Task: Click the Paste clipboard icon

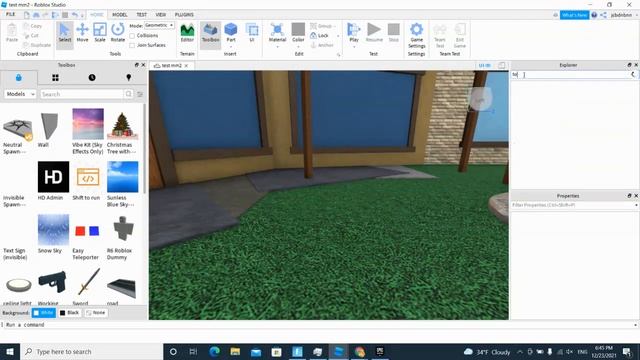Action: coord(12,33)
